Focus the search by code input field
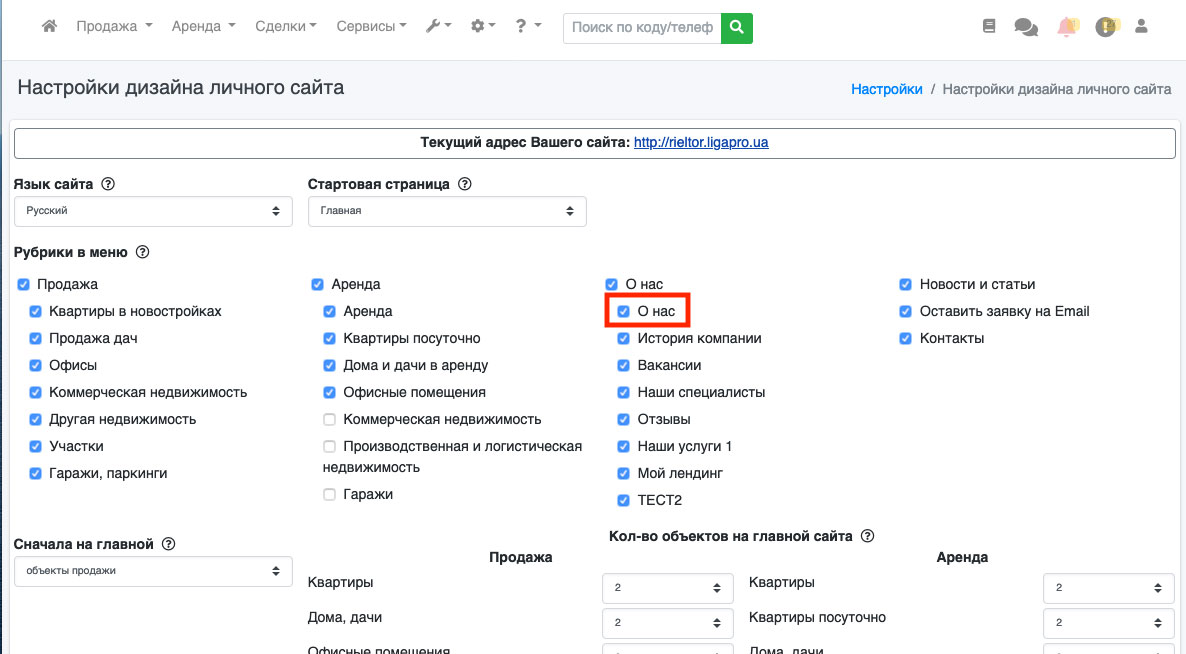 641,28
